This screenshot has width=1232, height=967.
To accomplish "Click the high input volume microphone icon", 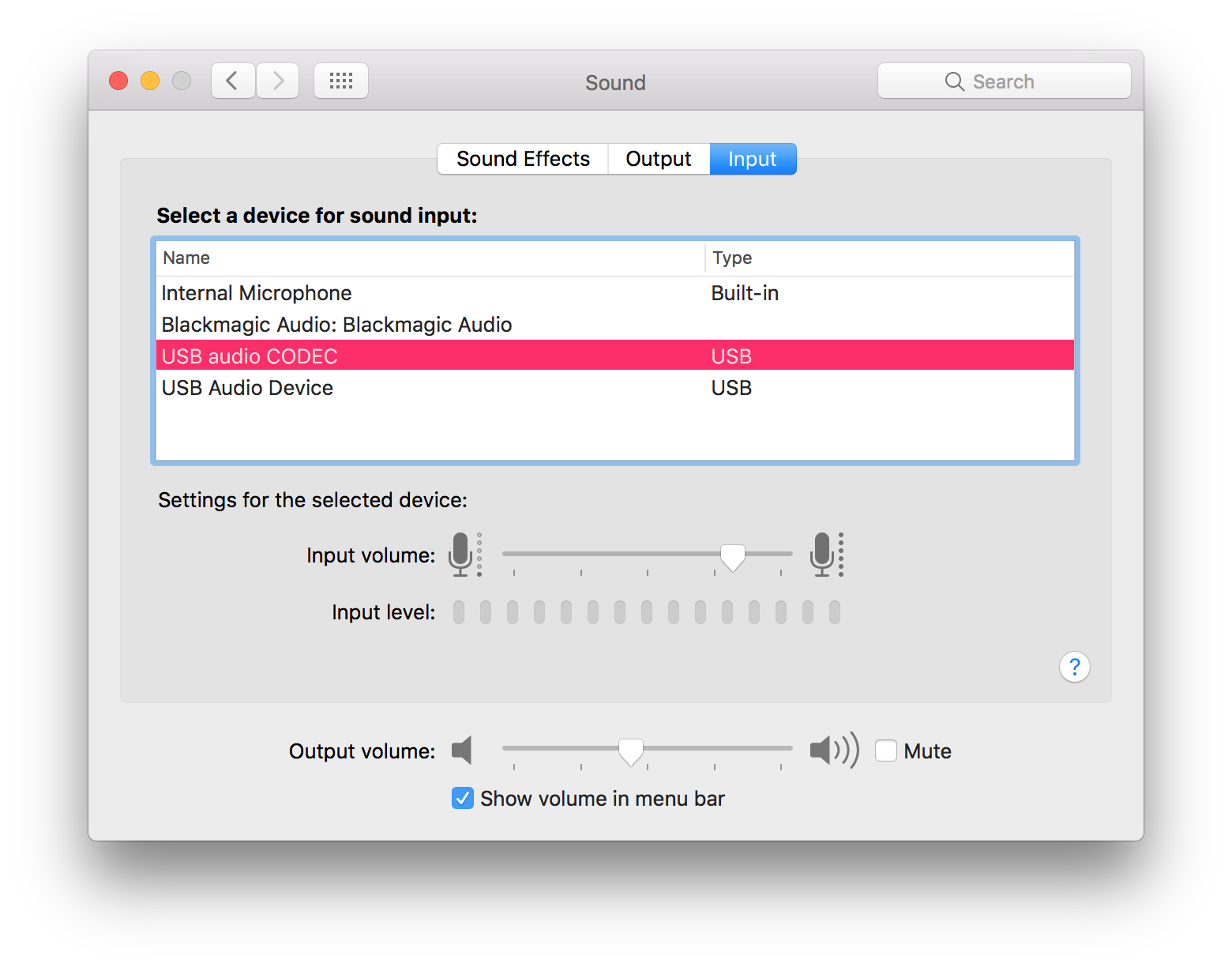I will coord(827,555).
